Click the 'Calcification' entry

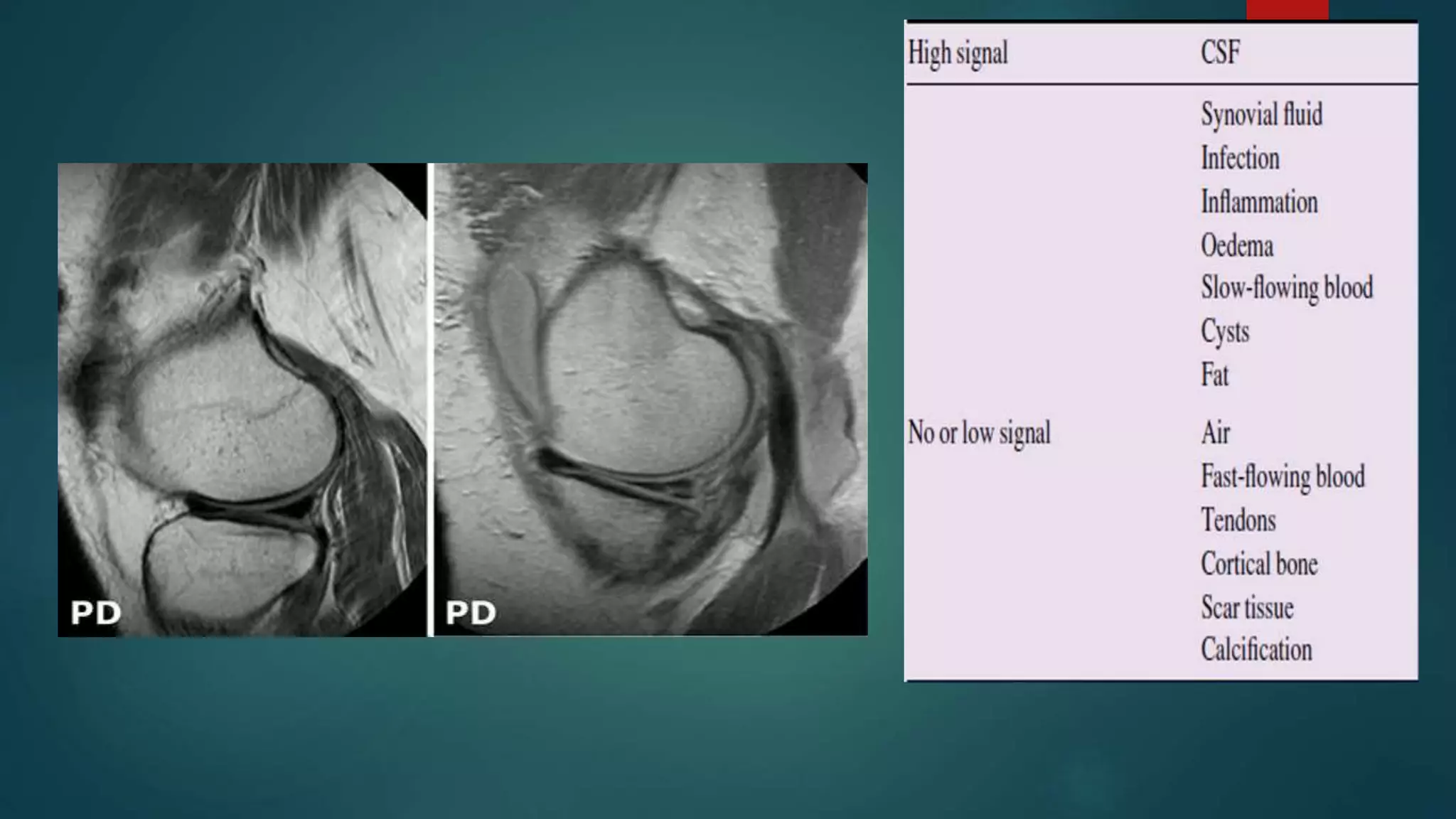coord(1256,650)
